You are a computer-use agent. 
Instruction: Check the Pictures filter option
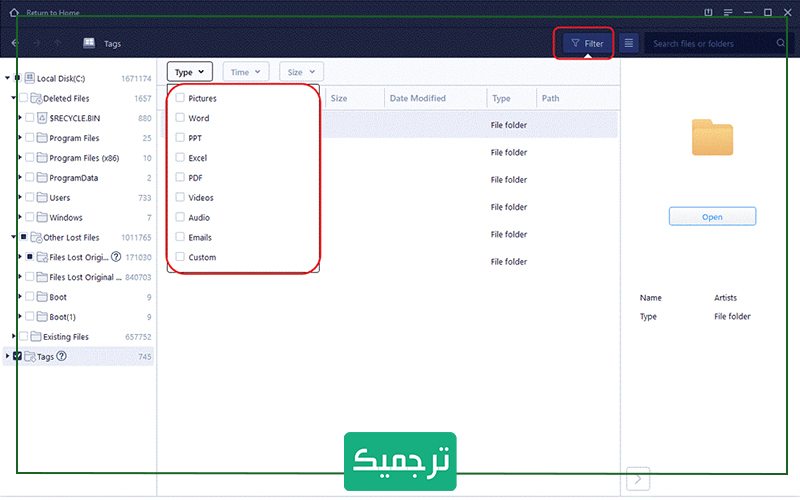[180, 97]
